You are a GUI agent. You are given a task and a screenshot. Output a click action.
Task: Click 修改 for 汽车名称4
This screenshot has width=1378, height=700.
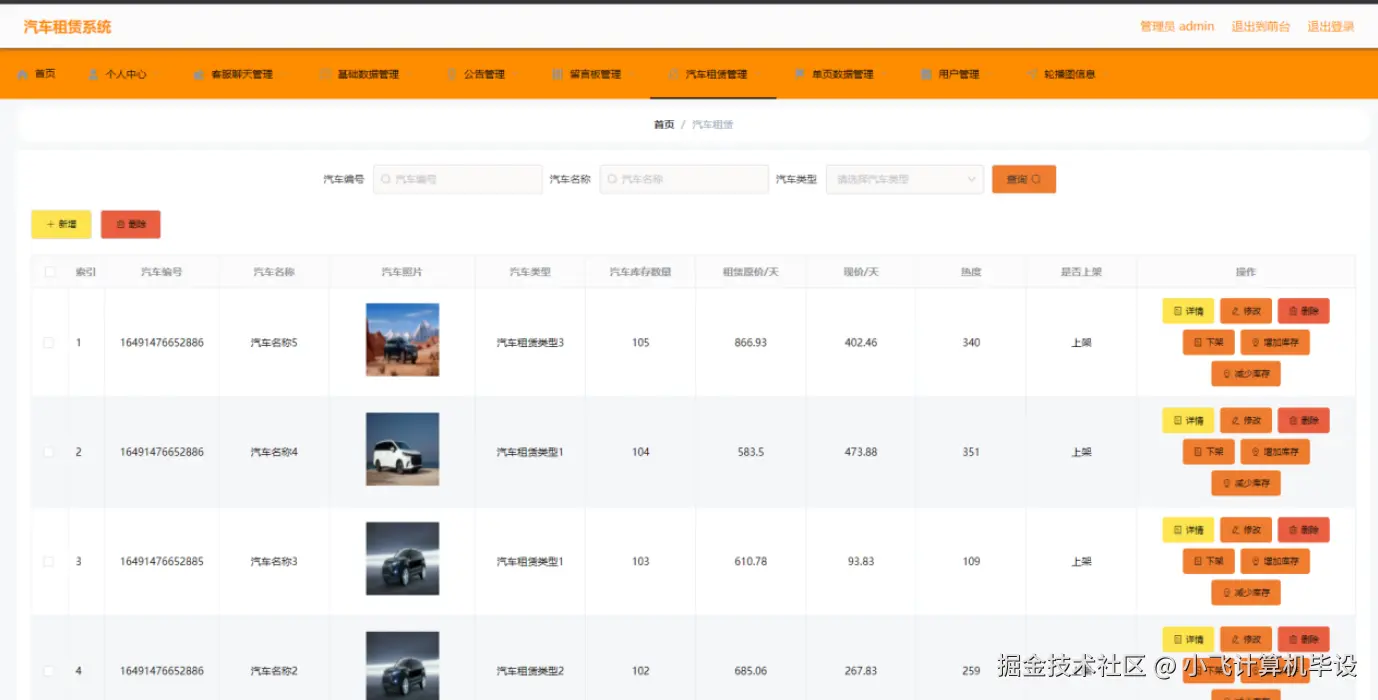[x=1246, y=421]
